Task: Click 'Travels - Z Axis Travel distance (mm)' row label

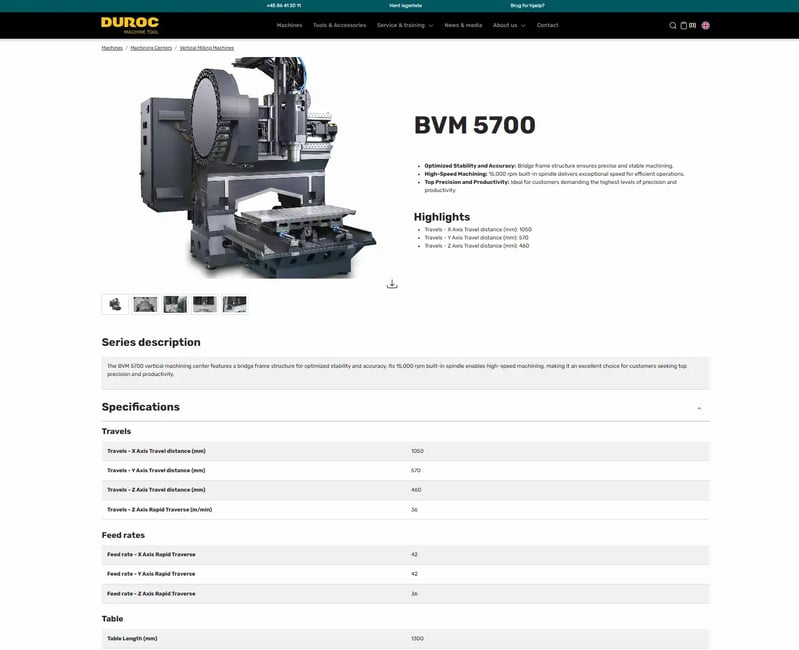Action: (156, 490)
